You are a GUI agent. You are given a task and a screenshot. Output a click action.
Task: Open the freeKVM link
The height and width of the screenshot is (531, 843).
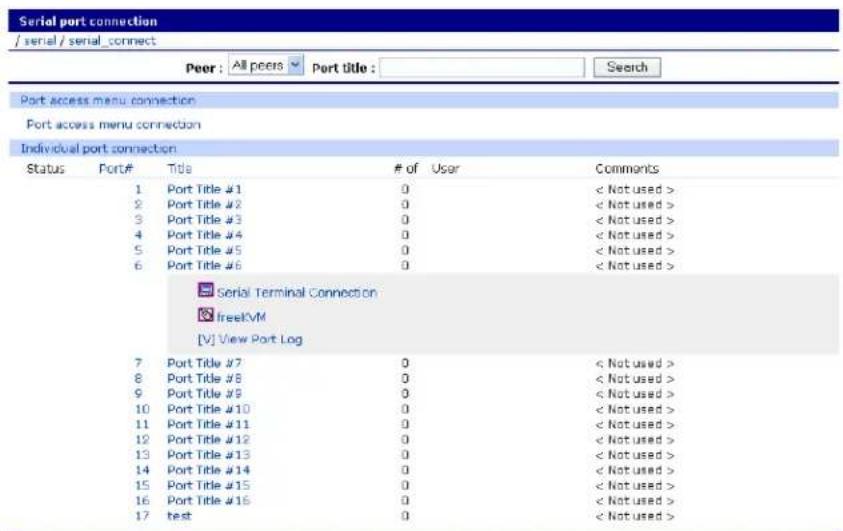pos(241,317)
